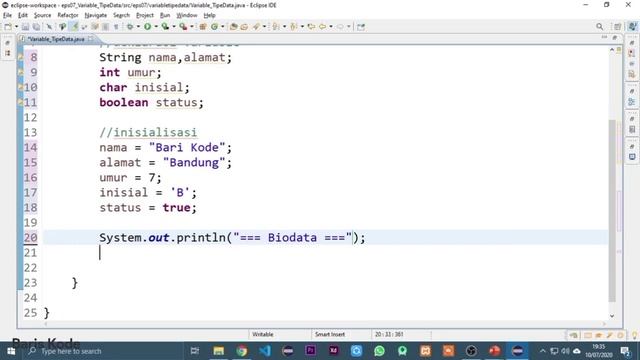This screenshot has height=360, width=640.
Task: Run the program with green Run icon
Action: (147, 27)
